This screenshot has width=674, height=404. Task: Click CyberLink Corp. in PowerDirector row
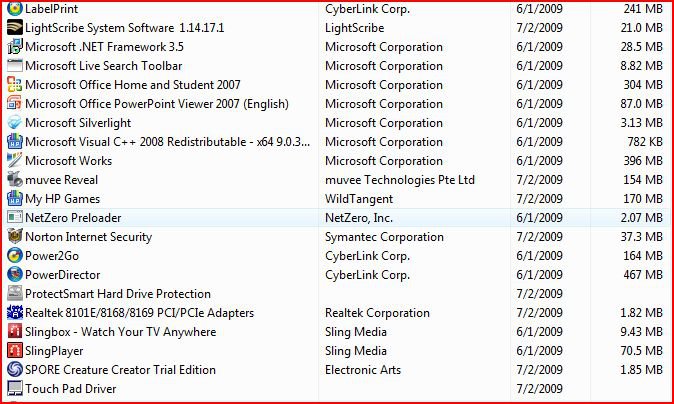point(368,275)
